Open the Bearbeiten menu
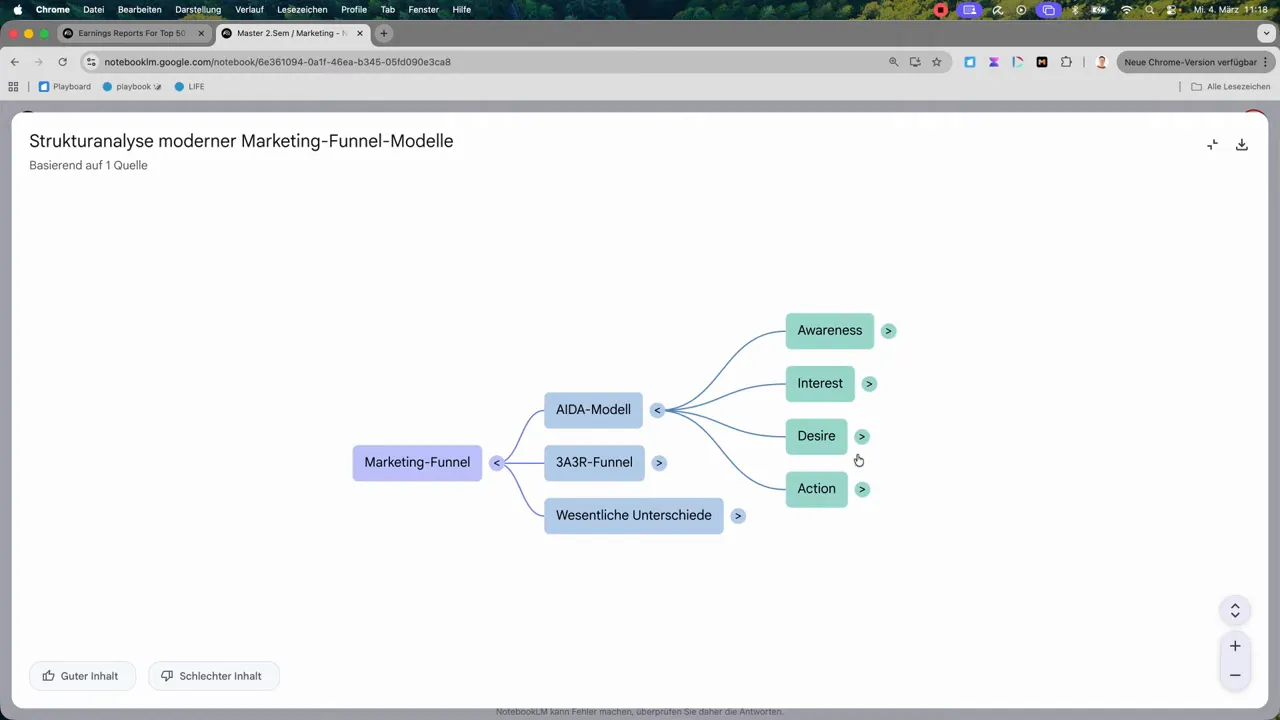This screenshot has width=1280, height=720. coord(140,10)
